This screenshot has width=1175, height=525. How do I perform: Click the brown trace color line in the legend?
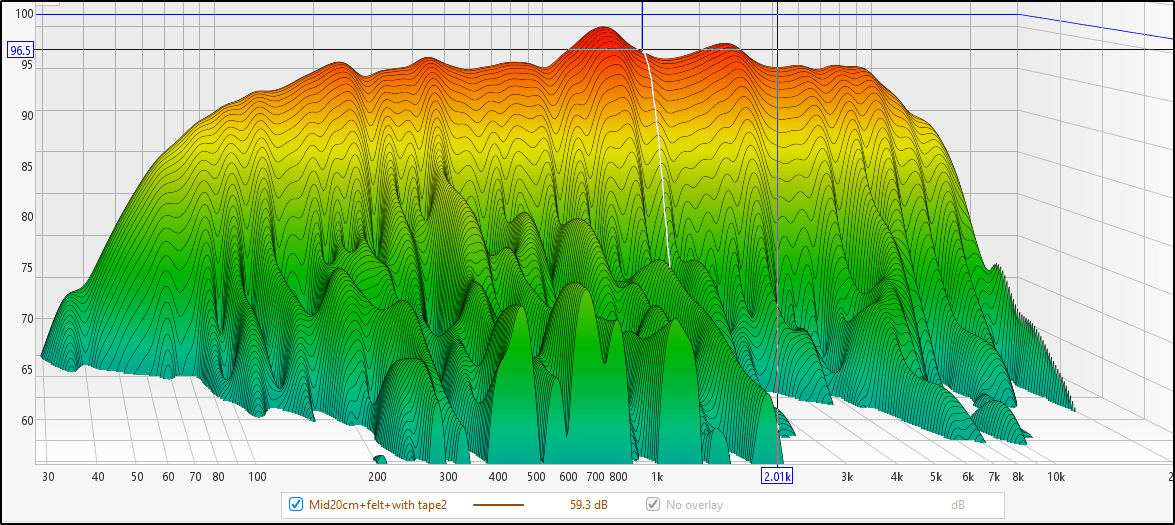pyautogui.click(x=498, y=506)
